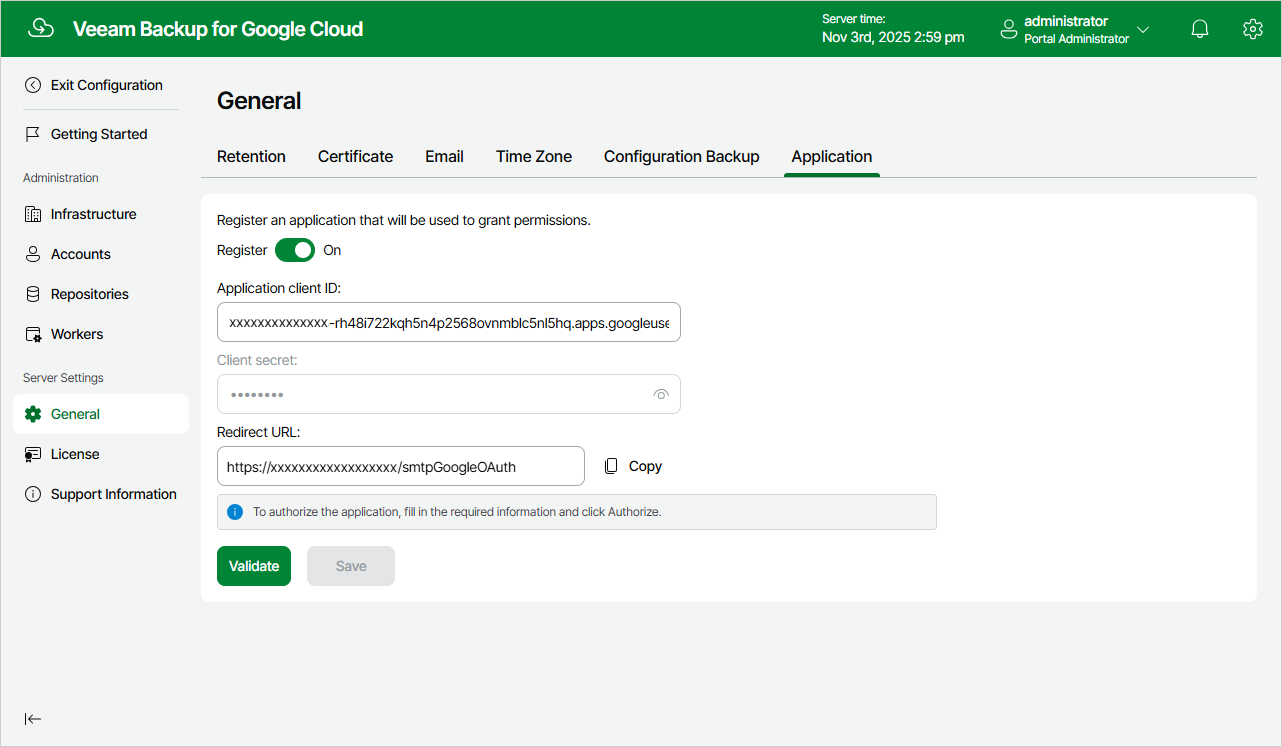The width and height of the screenshot is (1282, 747).
Task: Click the Workers icon in sidebar
Action: click(x=33, y=334)
